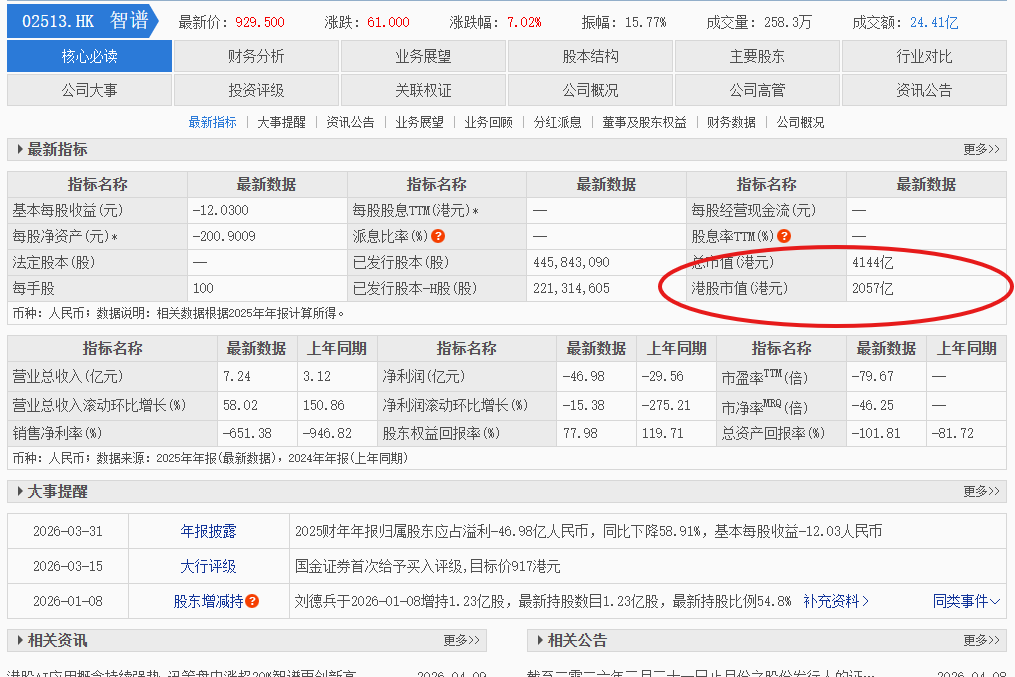Screen dimensions: 1015x677
Task: Expand the 同类事件 dropdown
Action: (966, 601)
